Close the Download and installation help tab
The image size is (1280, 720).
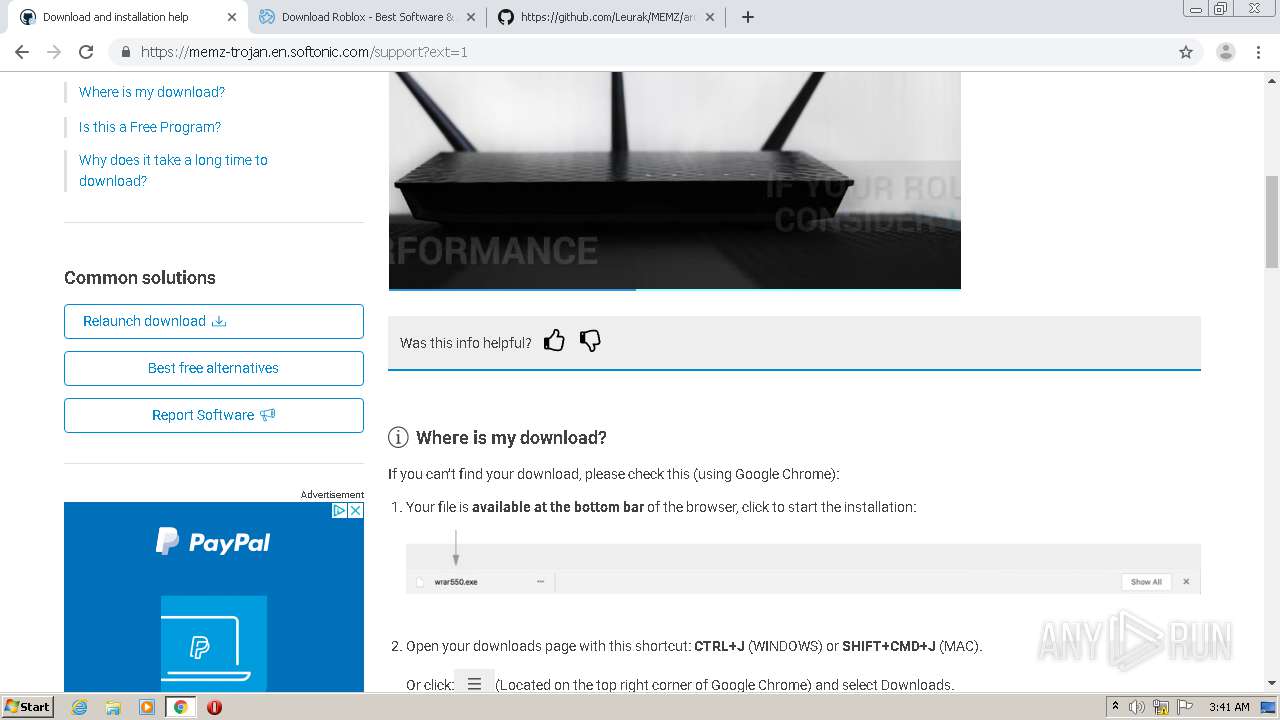coord(232,17)
